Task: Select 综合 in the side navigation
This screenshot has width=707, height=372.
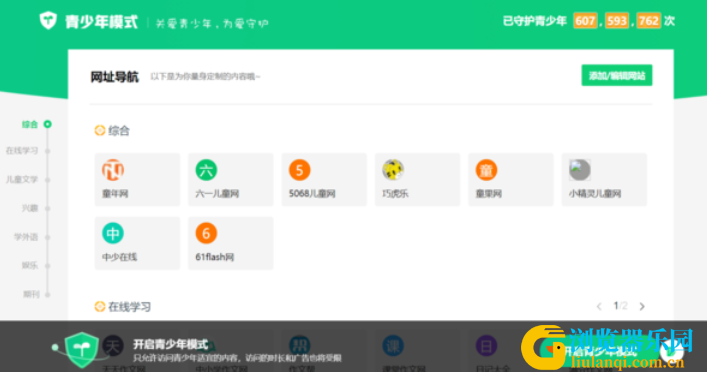Action: (x=30, y=124)
